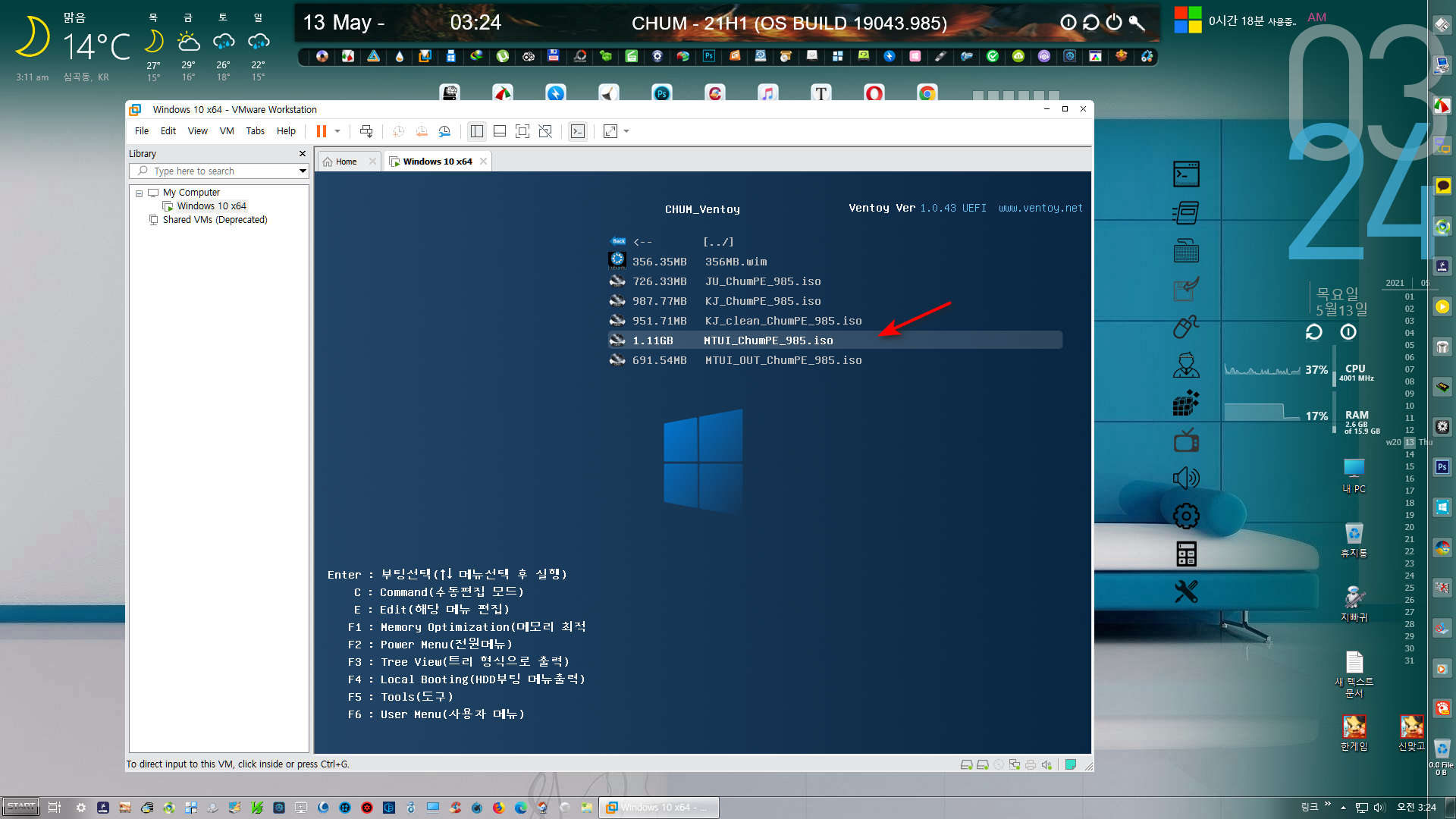This screenshot has height=819, width=1456.
Task: Take a snapshot of this VM
Action: click(398, 131)
